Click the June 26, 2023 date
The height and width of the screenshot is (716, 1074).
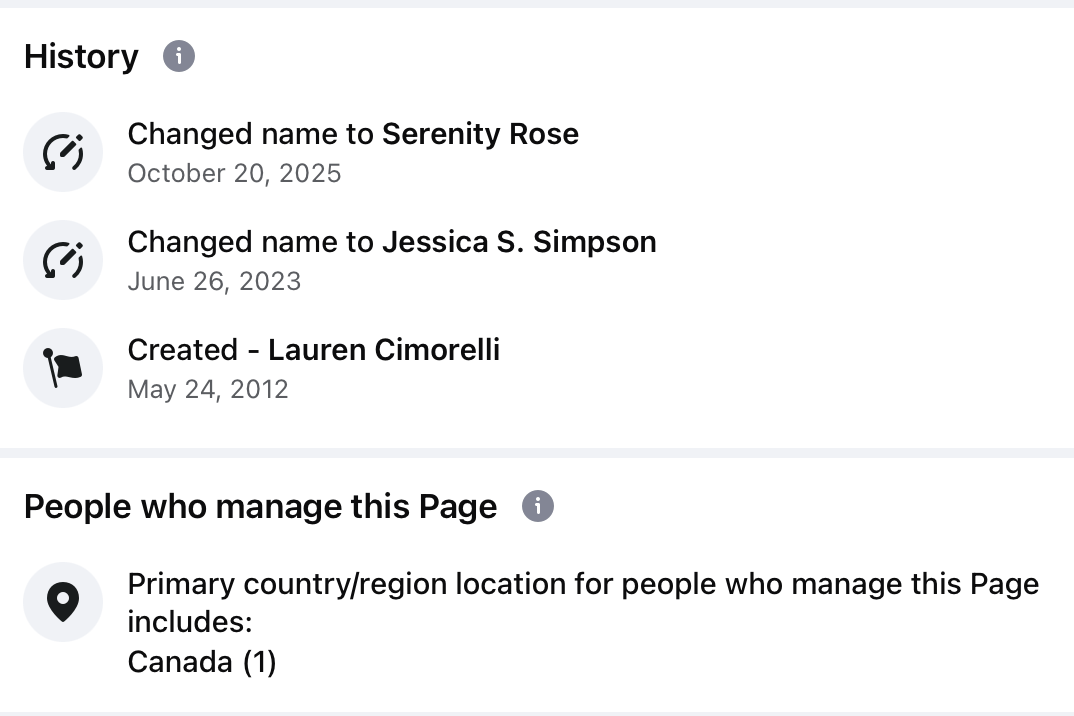214,282
